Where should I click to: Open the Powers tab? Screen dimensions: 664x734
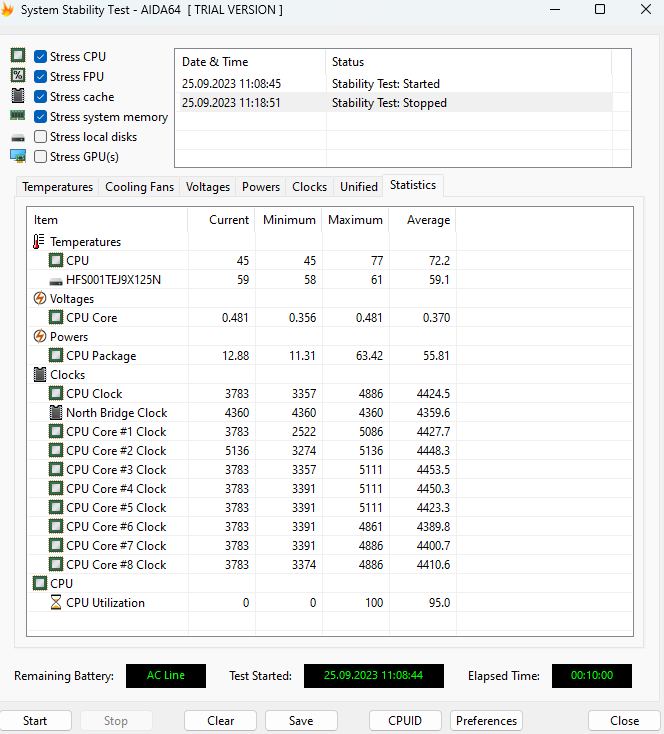click(x=261, y=187)
